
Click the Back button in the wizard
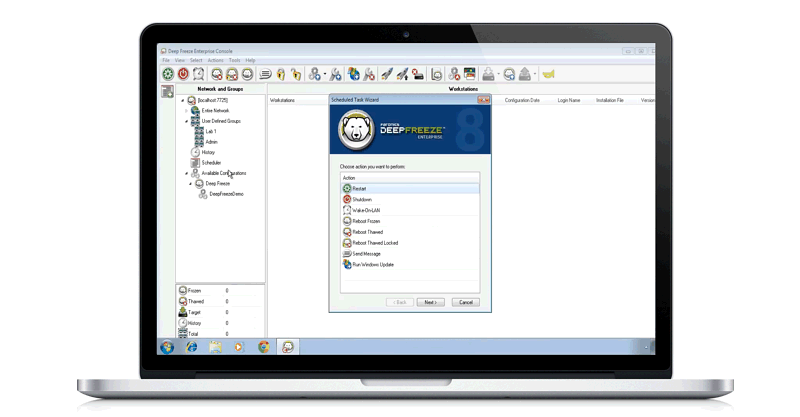(400, 302)
